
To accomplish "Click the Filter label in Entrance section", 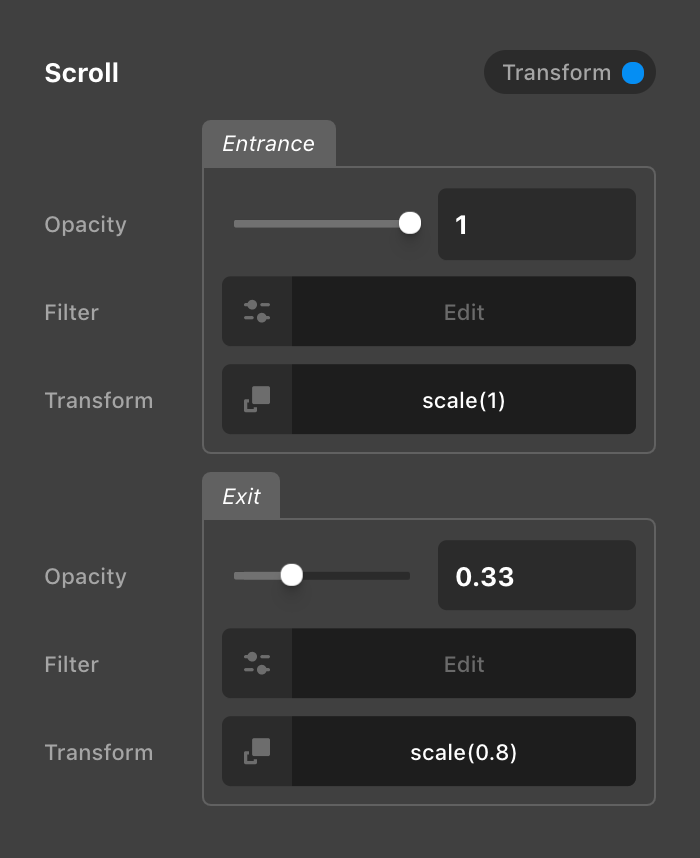I will coord(72,312).
